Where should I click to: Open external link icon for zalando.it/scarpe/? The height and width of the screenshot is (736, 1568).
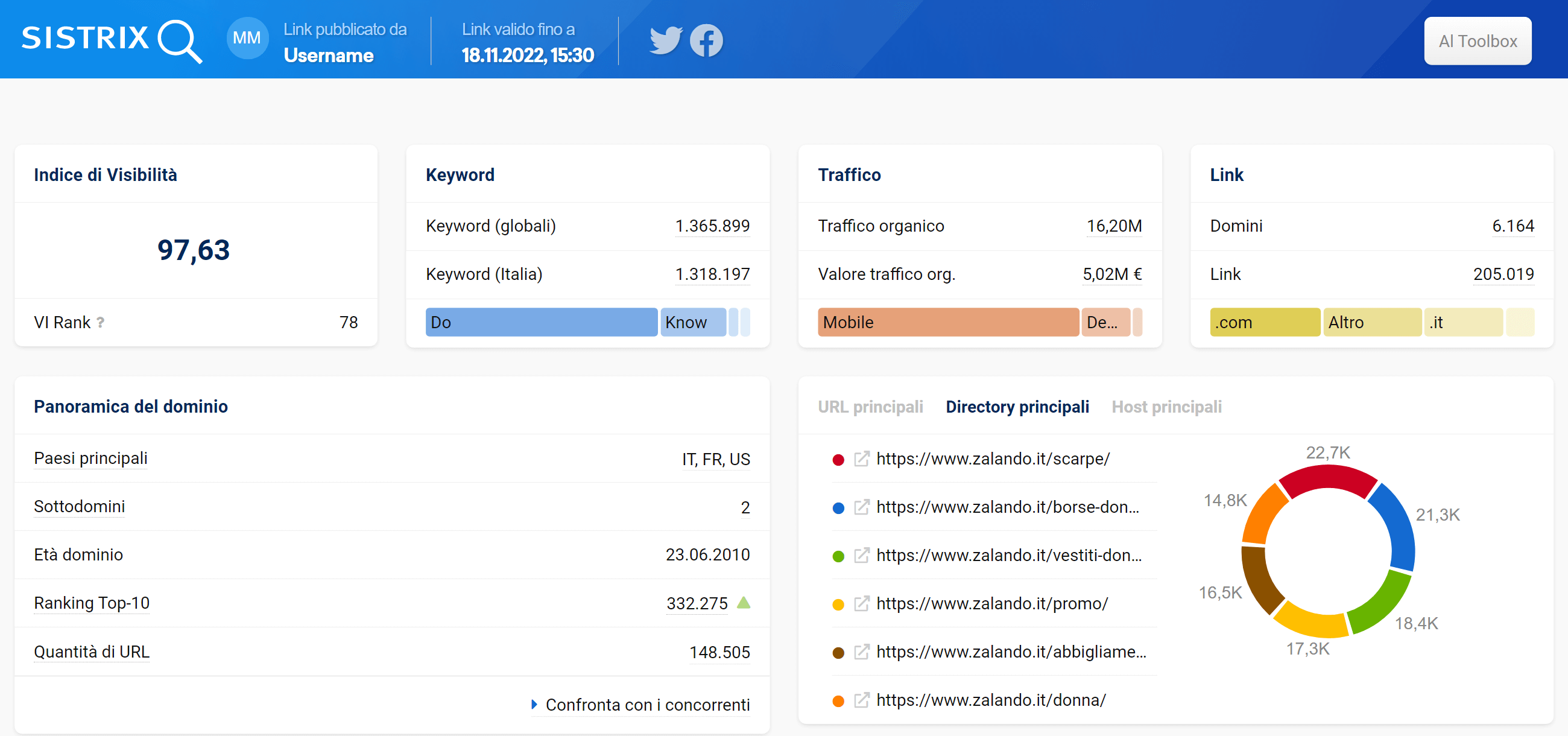point(861,458)
